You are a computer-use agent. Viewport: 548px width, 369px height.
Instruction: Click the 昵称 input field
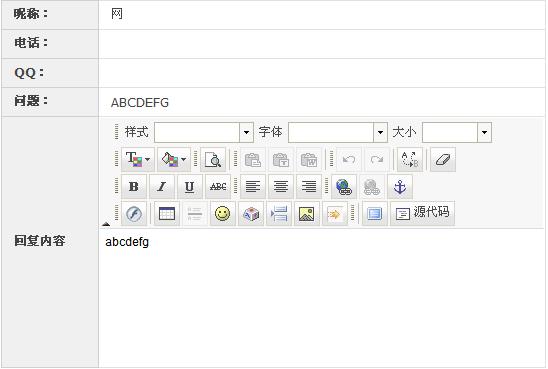point(322,15)
